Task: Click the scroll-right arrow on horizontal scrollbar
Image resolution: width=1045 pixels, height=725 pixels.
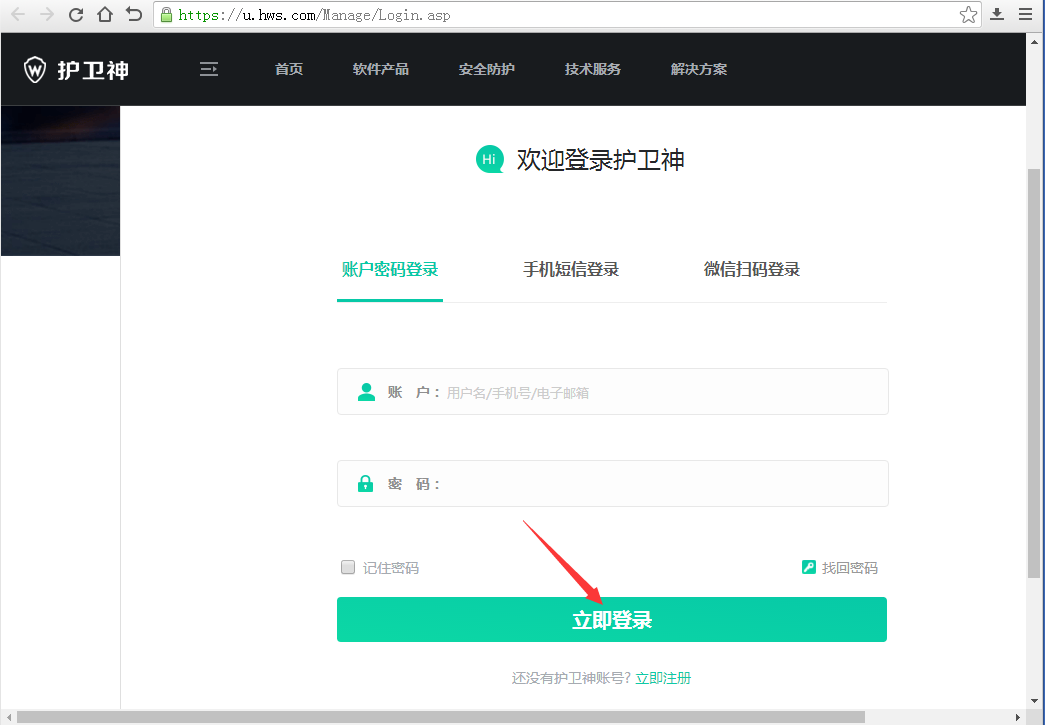Action: coord(1018,717)
